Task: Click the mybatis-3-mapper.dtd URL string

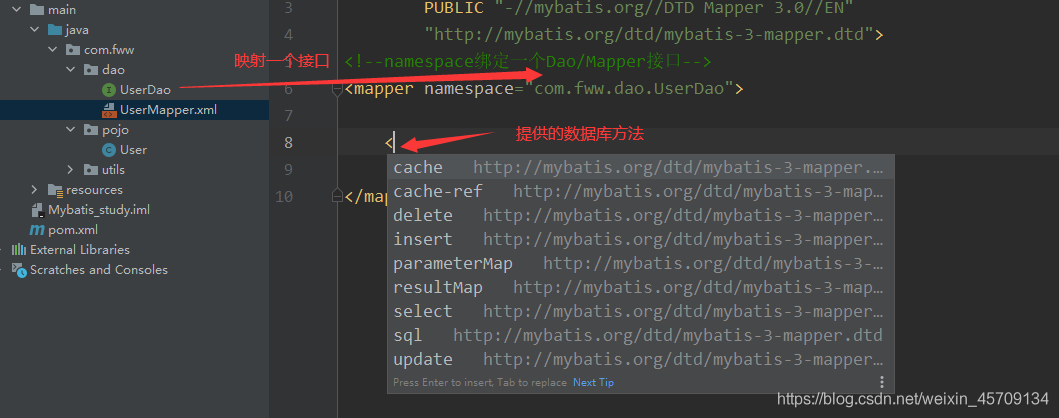Action: pyautogui.click(x=648, y=34)
